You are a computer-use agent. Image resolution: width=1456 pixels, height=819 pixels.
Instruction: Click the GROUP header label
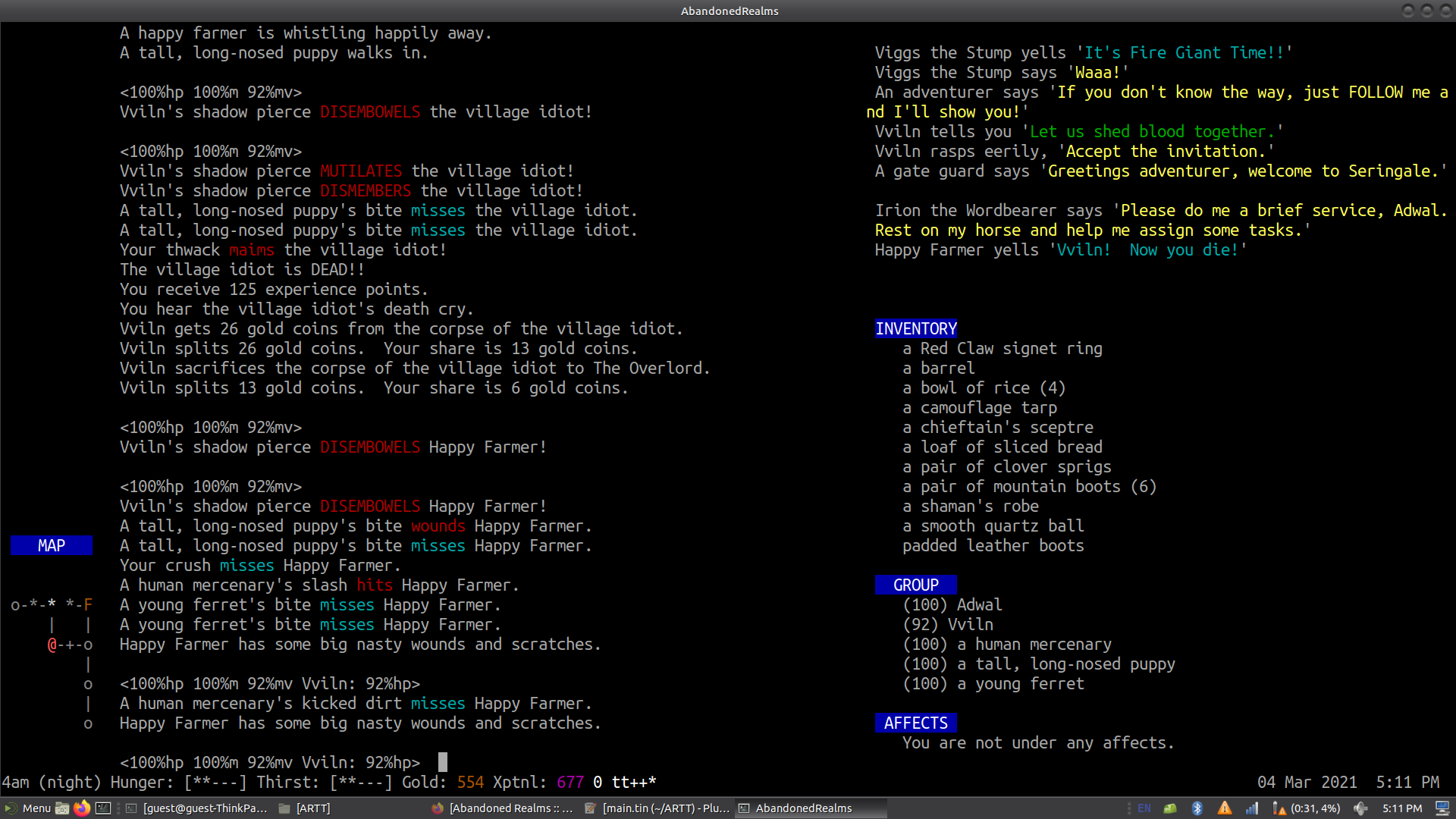point(915,585)
